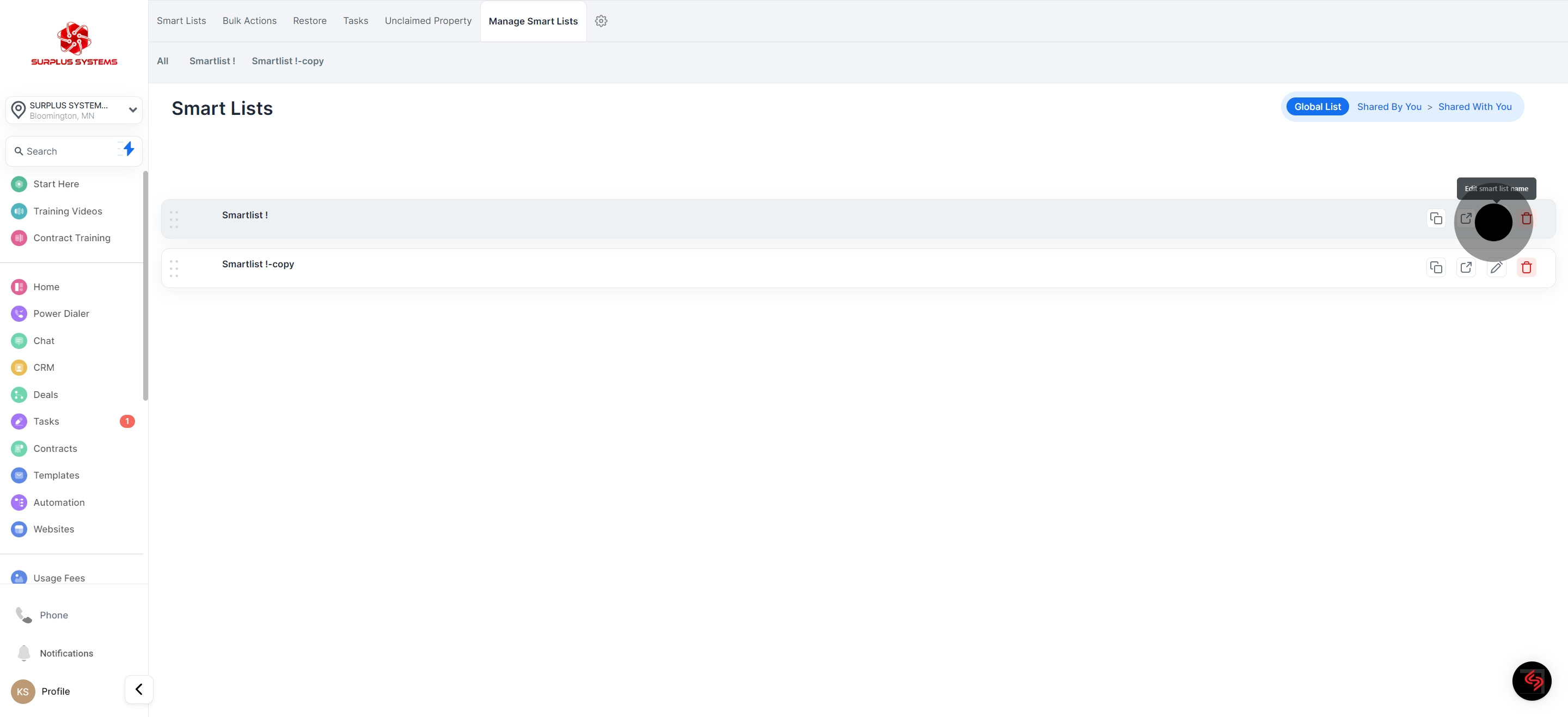Go to Tasks in the sidebar
The height and width of the screenshot is (717, 1568).
pos(46,421)
